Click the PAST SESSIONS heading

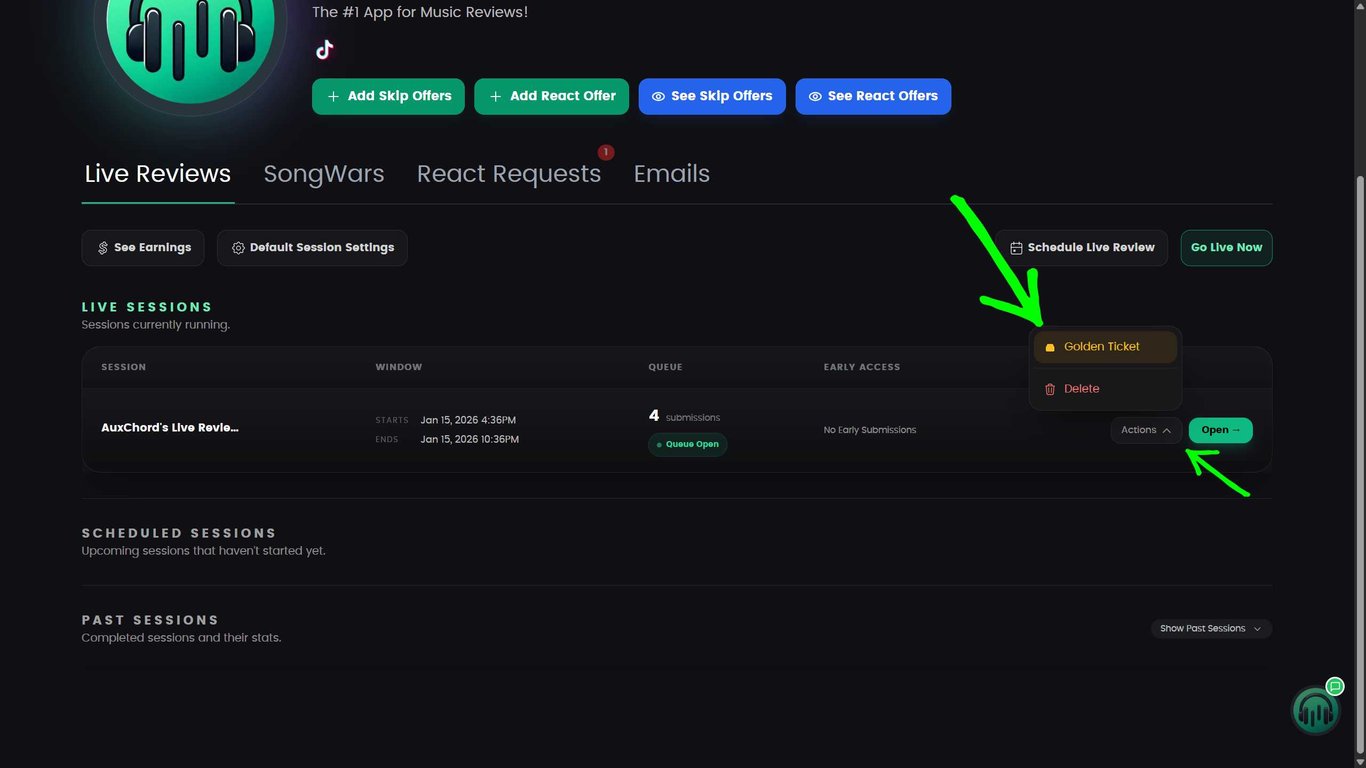(x=150, y=620)
